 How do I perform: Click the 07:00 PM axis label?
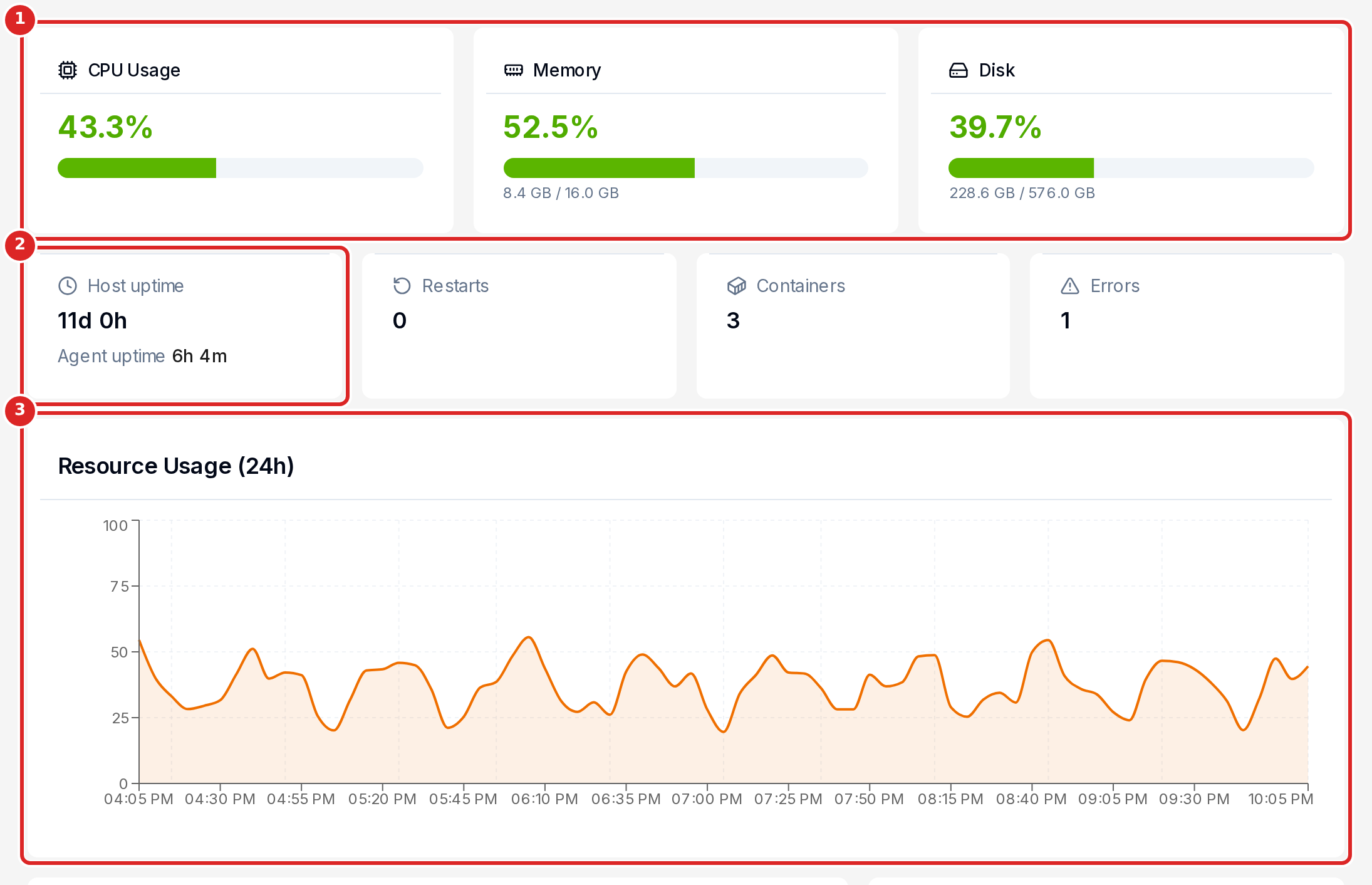[x=707, y=799]
